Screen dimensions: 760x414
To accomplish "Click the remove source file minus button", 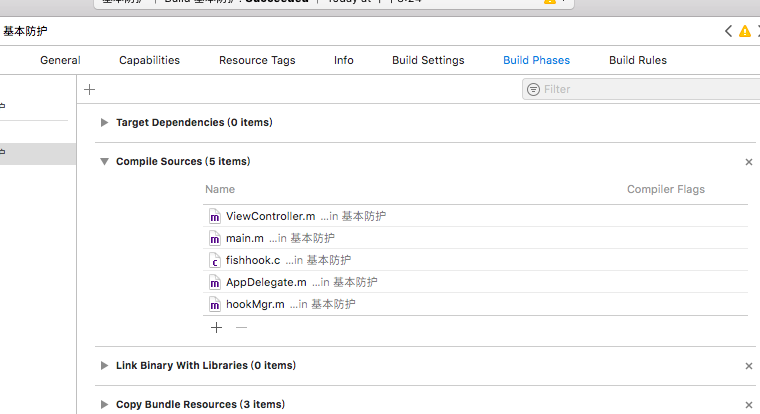I will click(x=241, y=327).
